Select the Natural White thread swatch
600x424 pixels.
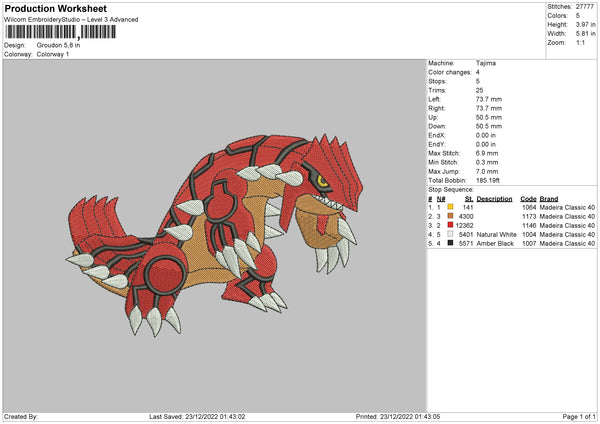pyautogui.click(x=450, y=234)
